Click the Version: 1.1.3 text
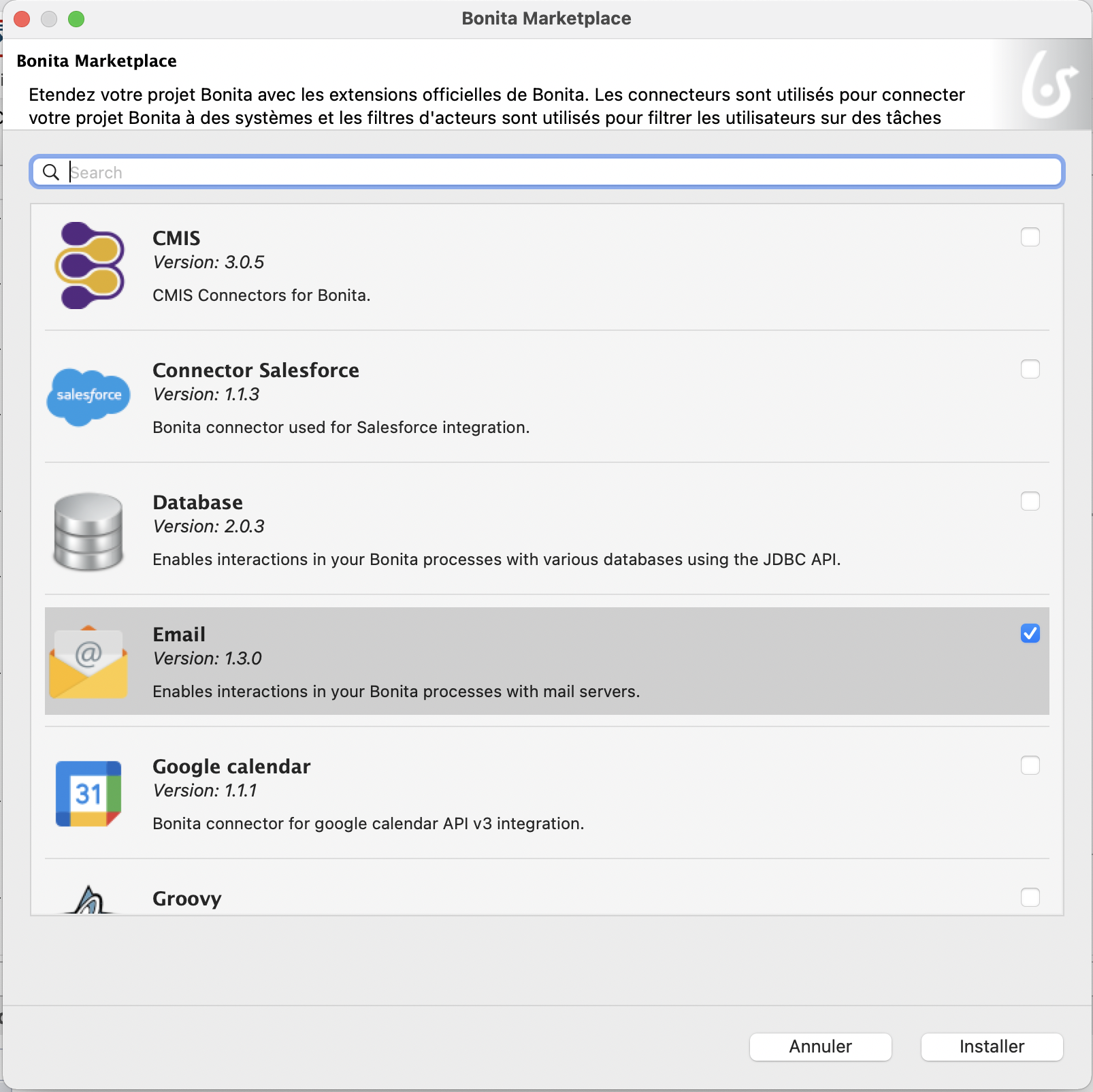Screen dimensions: 1093x1092 (206, 394)
